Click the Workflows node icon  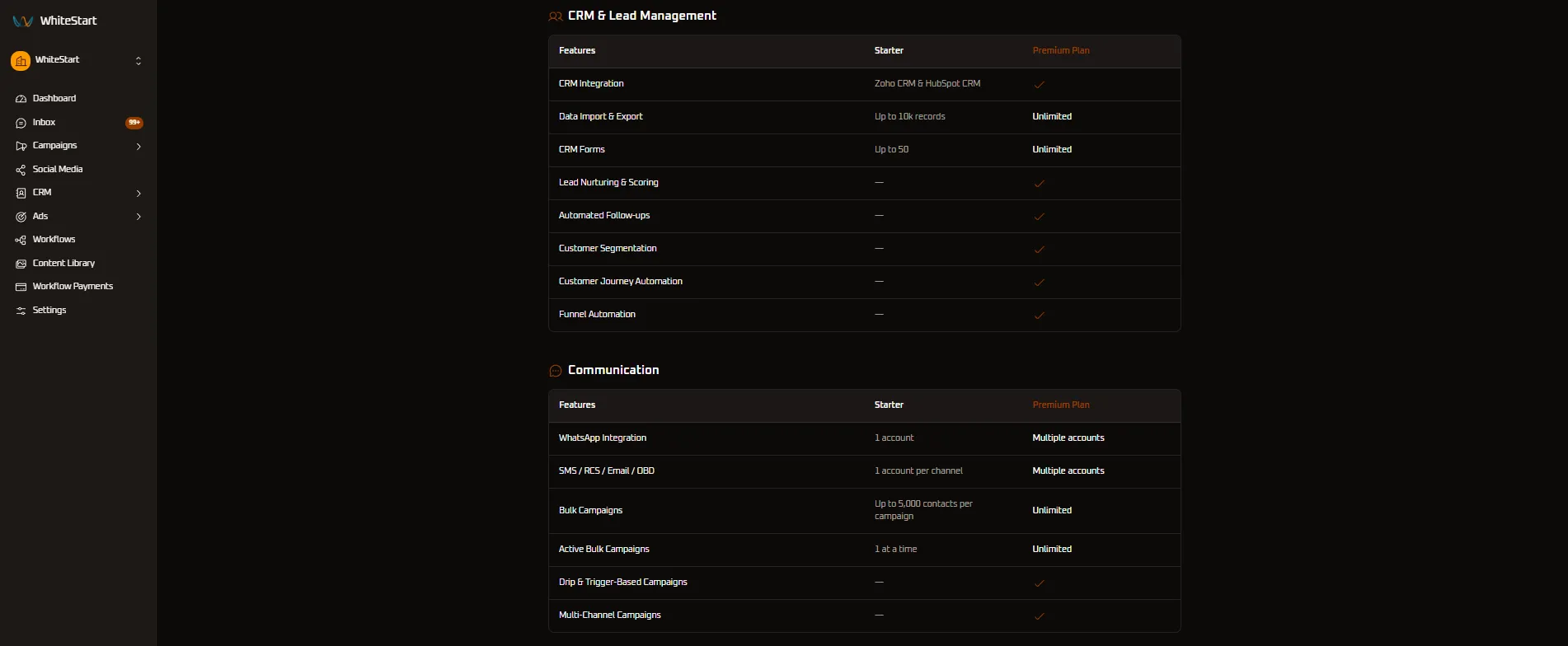[21, 240]
